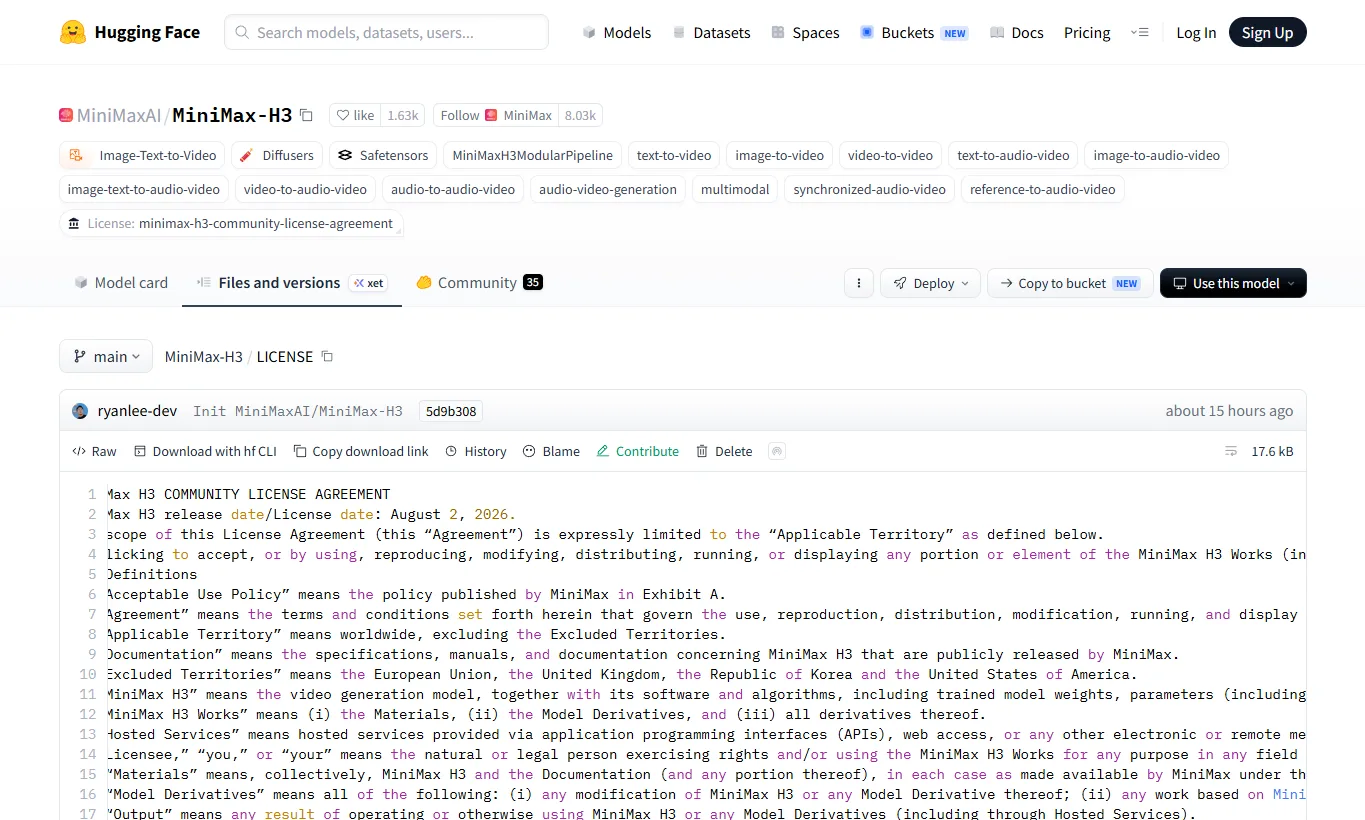Copy the model name MiniMax-H3
The height and width of the screenshot is (820, 1365).
click(306, 115)
